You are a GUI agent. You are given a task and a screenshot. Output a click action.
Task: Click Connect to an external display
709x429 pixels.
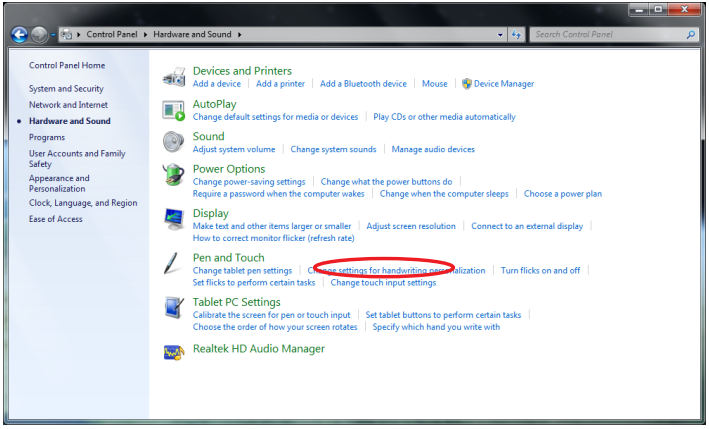tap(527, 226)
